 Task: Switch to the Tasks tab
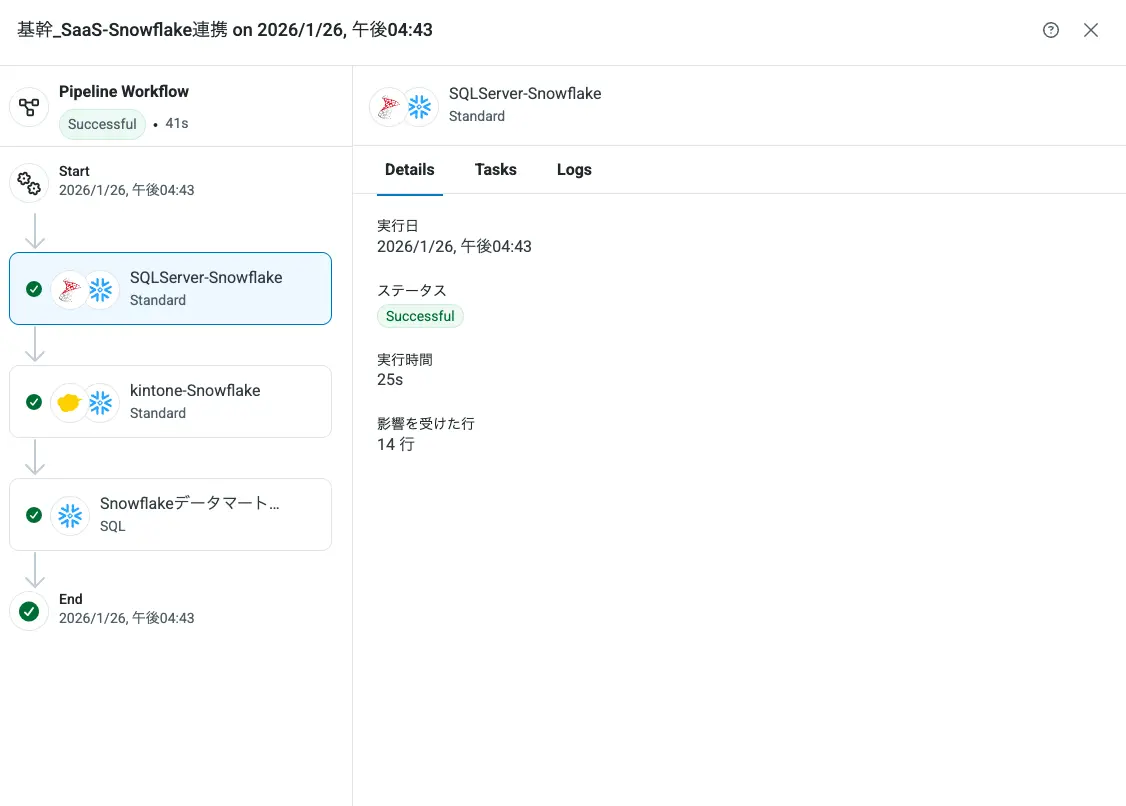coord(496,170)
